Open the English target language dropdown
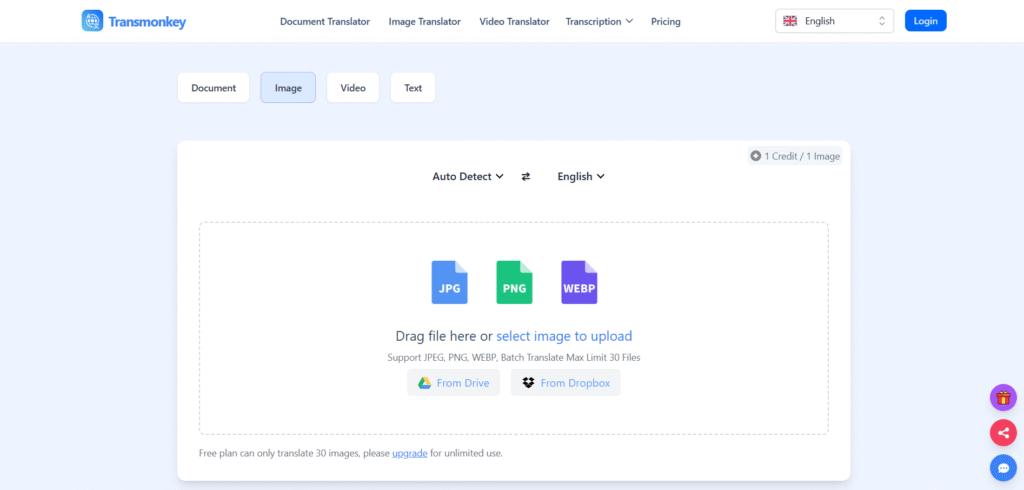Screen dimensions: 1024x490 [x=581, y=176]
